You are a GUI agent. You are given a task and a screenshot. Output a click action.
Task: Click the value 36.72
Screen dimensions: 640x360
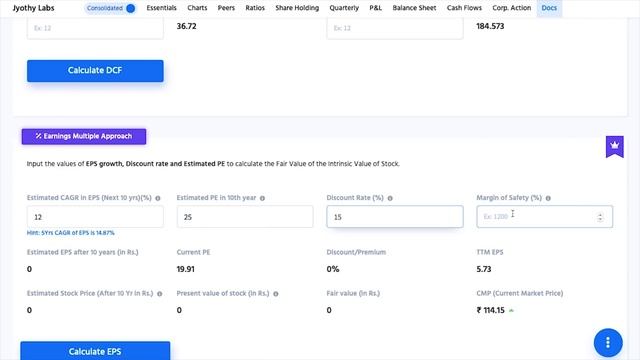[187, 26]
